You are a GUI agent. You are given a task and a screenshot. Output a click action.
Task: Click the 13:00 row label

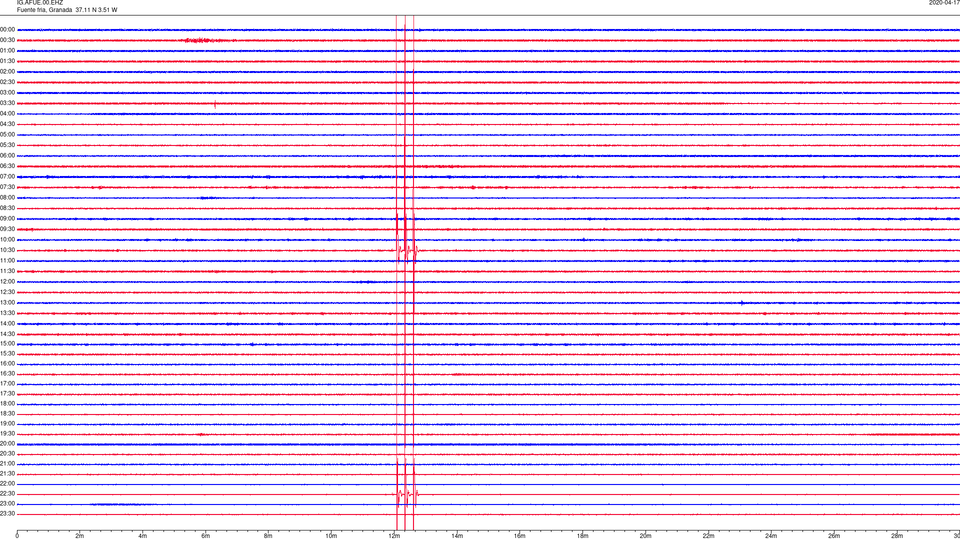[x=8, y=302]
